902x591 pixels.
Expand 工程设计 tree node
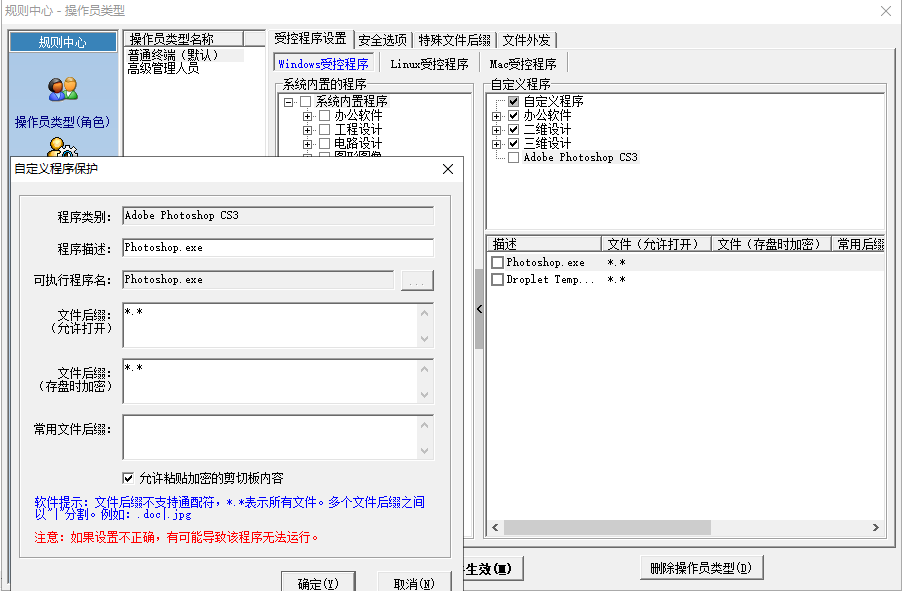[307, 130]
